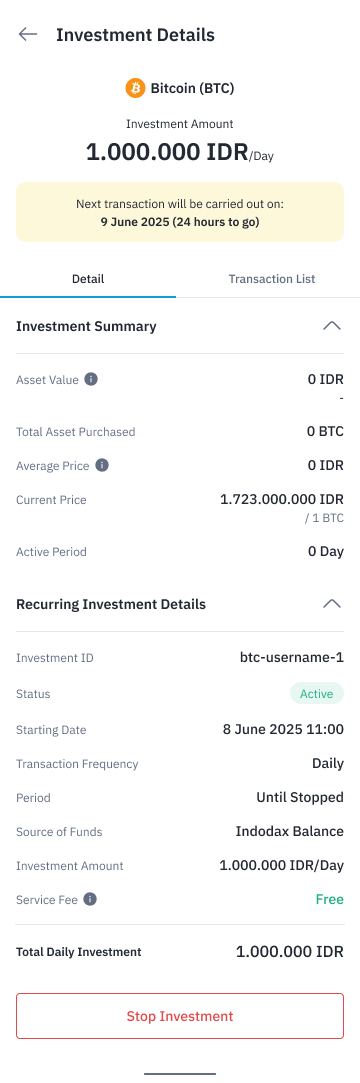
Task: Go back using the left arrow icon
Action: [x=28, y=35]
